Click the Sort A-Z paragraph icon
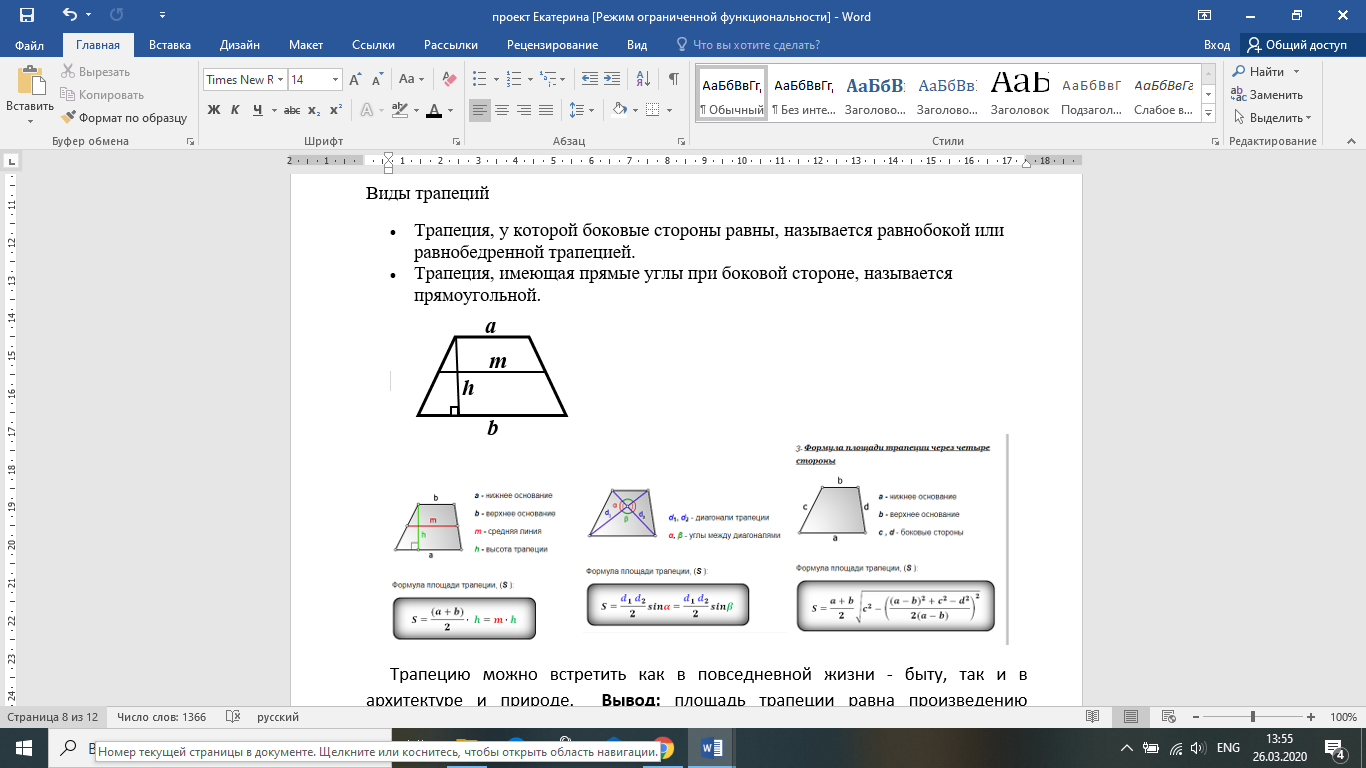This screenshot has width=1366, height=768. tap(643, 79)
